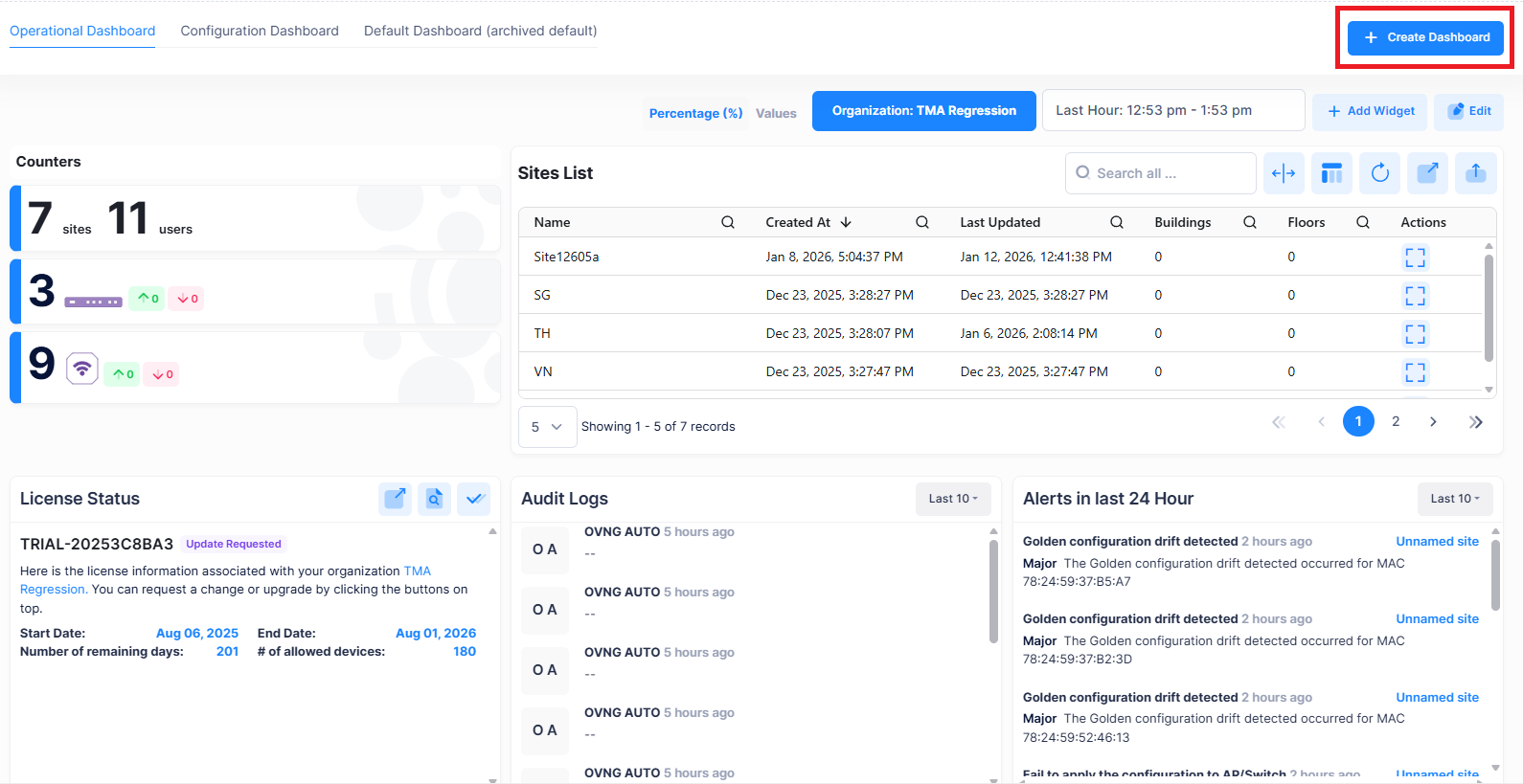This screenshot has width=1523, height=784.
Task: Switch display to Values mode
Action: pos(776,113)
